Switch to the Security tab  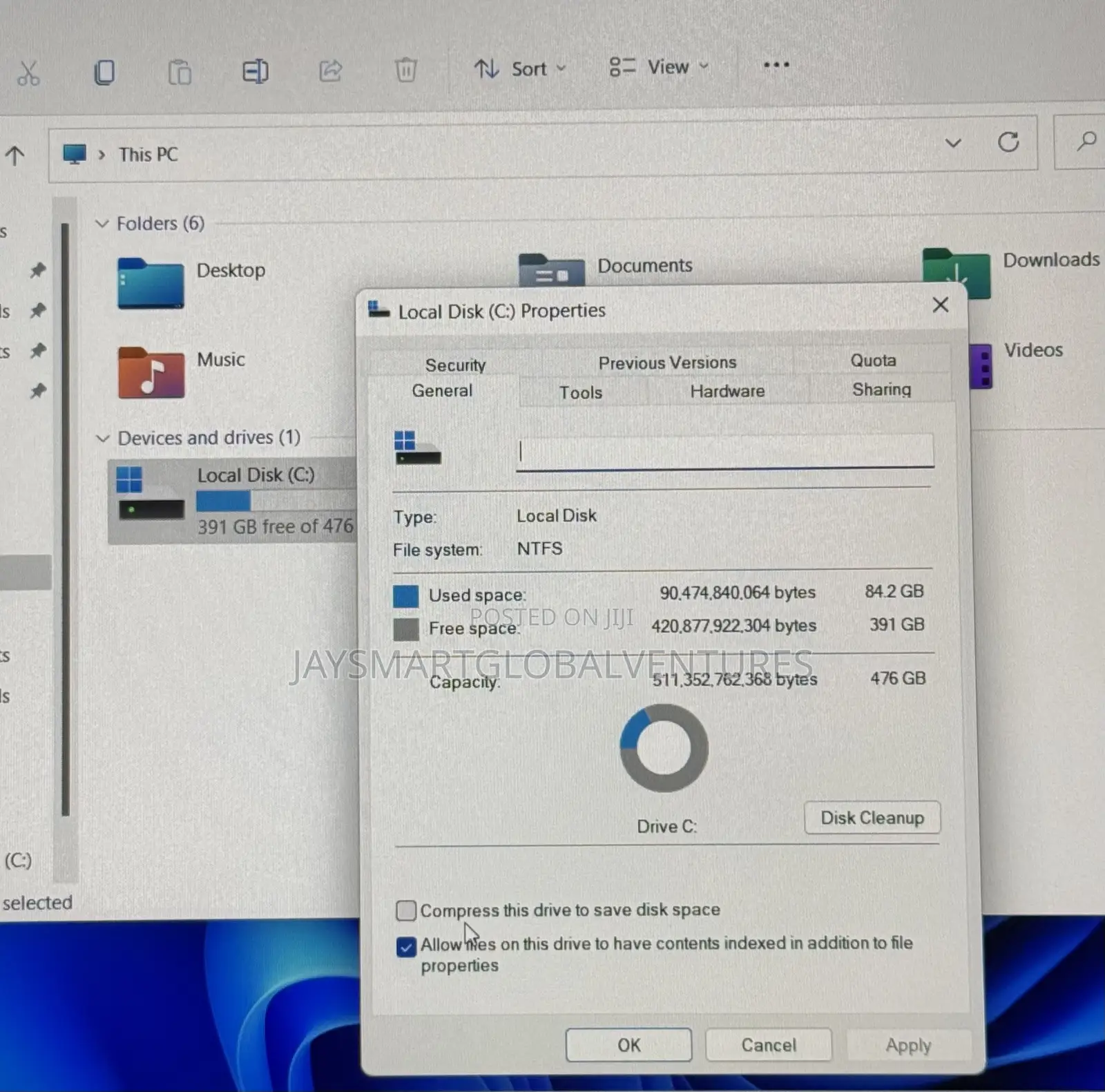coord(455,365)
